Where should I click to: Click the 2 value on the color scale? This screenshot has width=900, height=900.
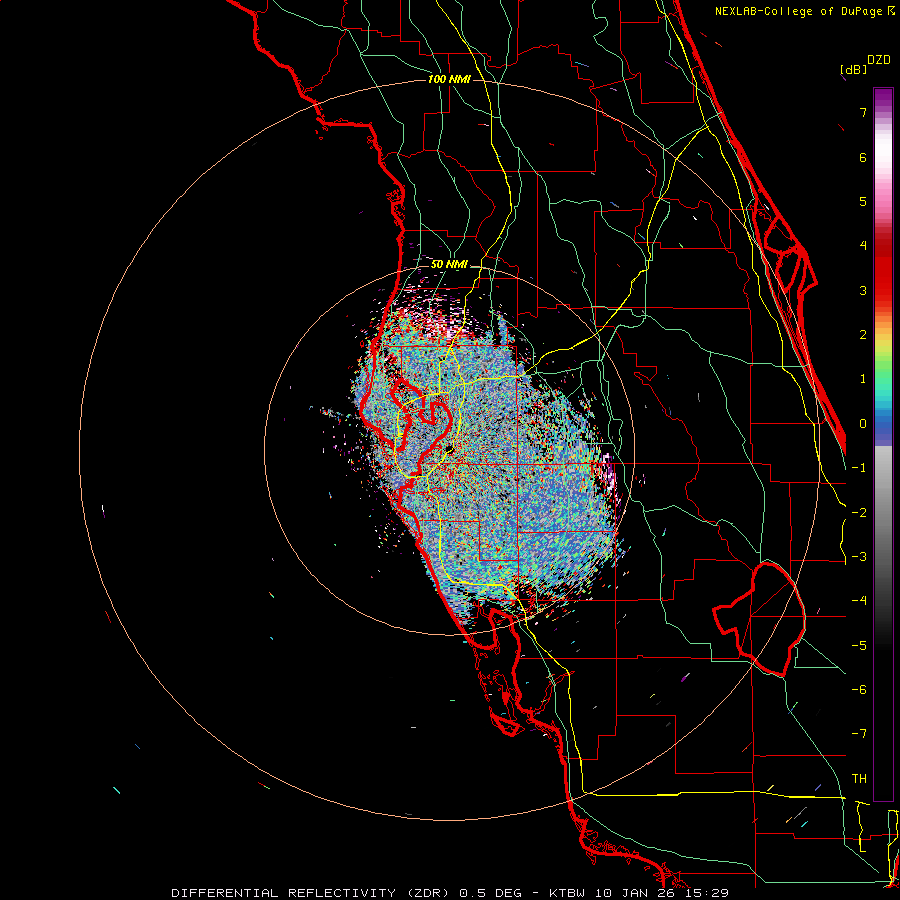863,335
